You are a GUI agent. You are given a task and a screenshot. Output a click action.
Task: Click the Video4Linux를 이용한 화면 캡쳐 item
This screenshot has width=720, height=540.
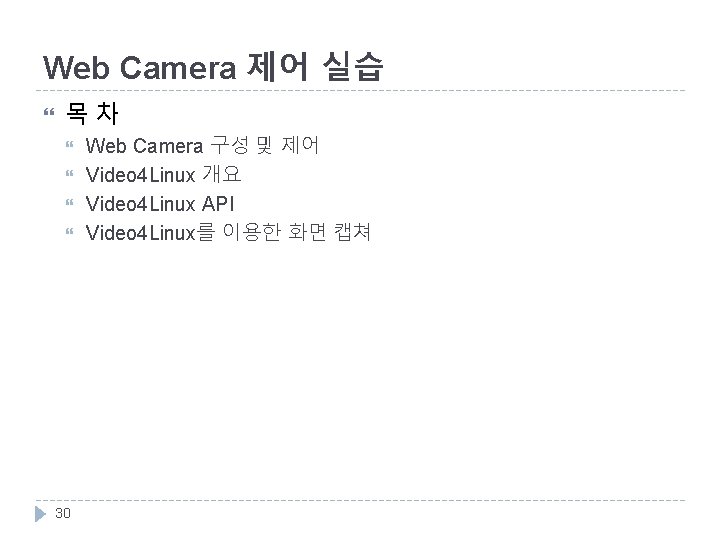[x=228, y=232]
